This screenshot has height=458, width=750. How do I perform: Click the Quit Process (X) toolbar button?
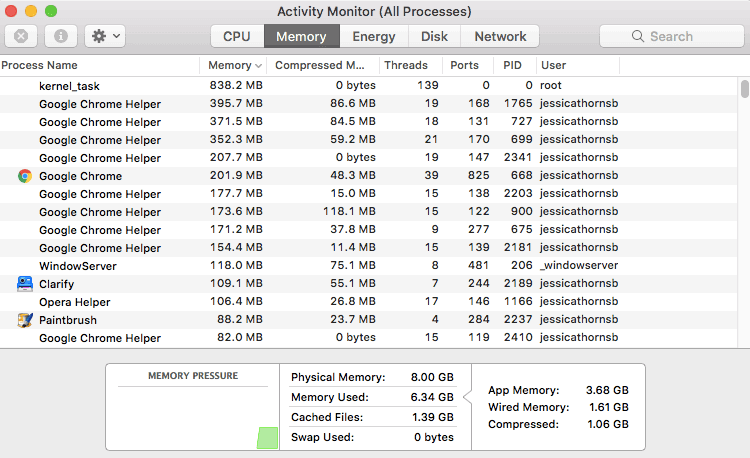(21, 36)
